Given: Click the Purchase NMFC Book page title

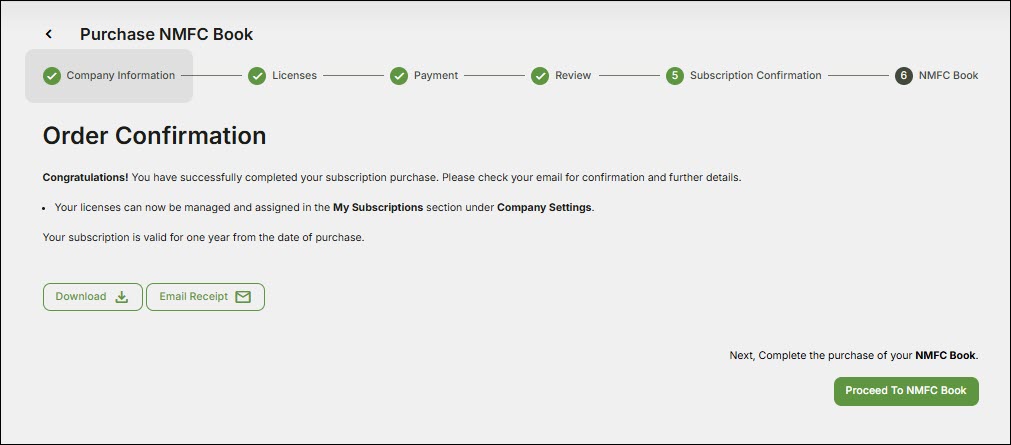Looking at the screenshot, I should (x=166, y=34).
